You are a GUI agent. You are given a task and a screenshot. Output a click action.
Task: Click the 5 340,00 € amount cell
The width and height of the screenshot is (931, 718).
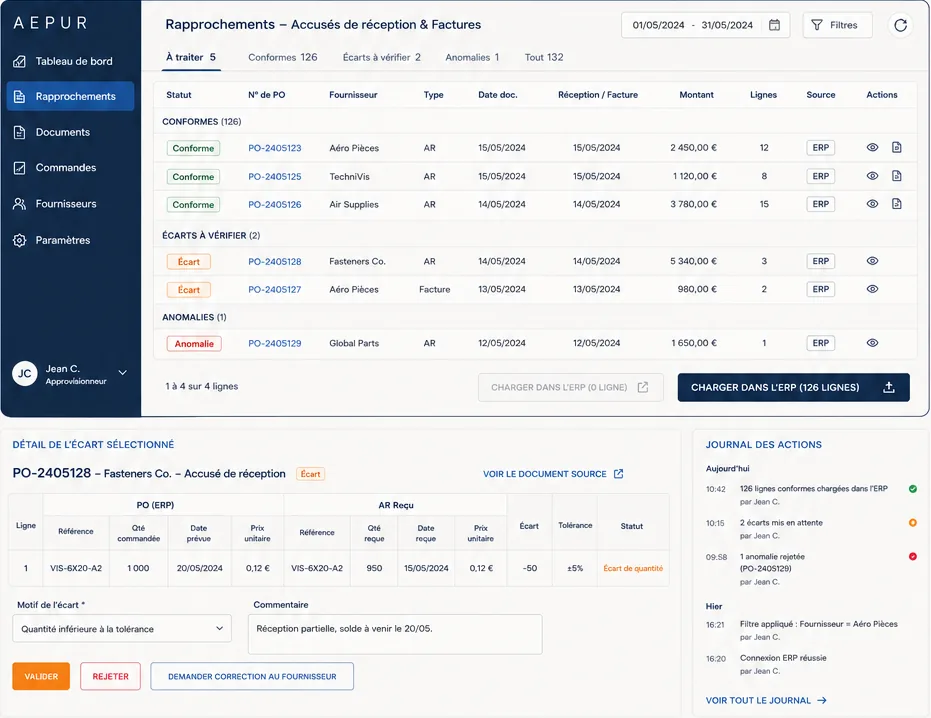(693, 261)
